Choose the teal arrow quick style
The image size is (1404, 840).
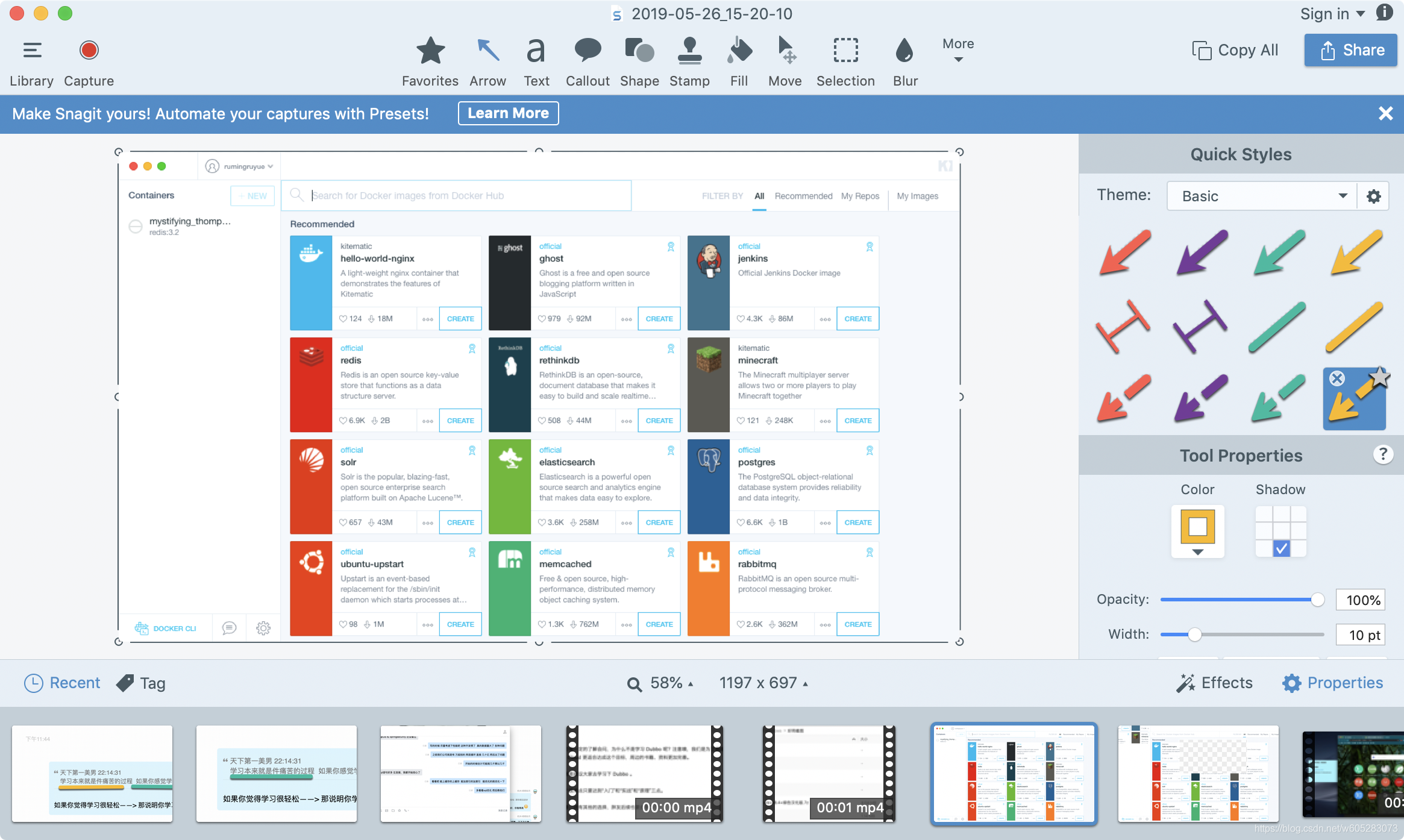tap(1279, 252)
